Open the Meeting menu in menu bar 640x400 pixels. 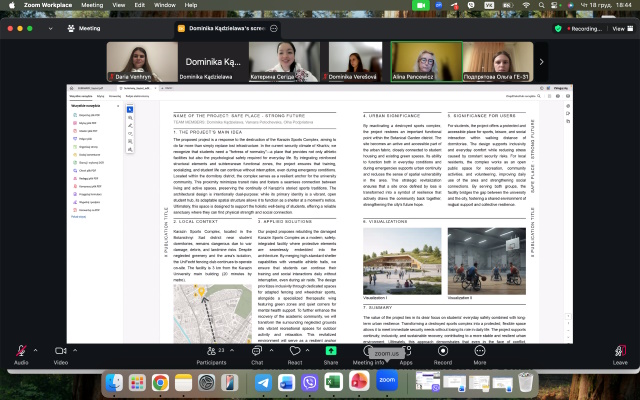(x=92, y=5)
